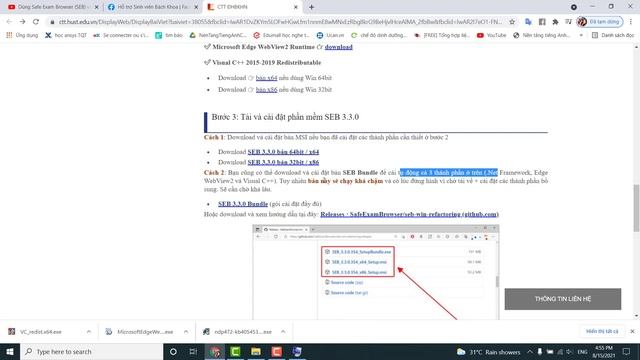Close the Facebook Bách Khoa tab

tap(196, 7)
